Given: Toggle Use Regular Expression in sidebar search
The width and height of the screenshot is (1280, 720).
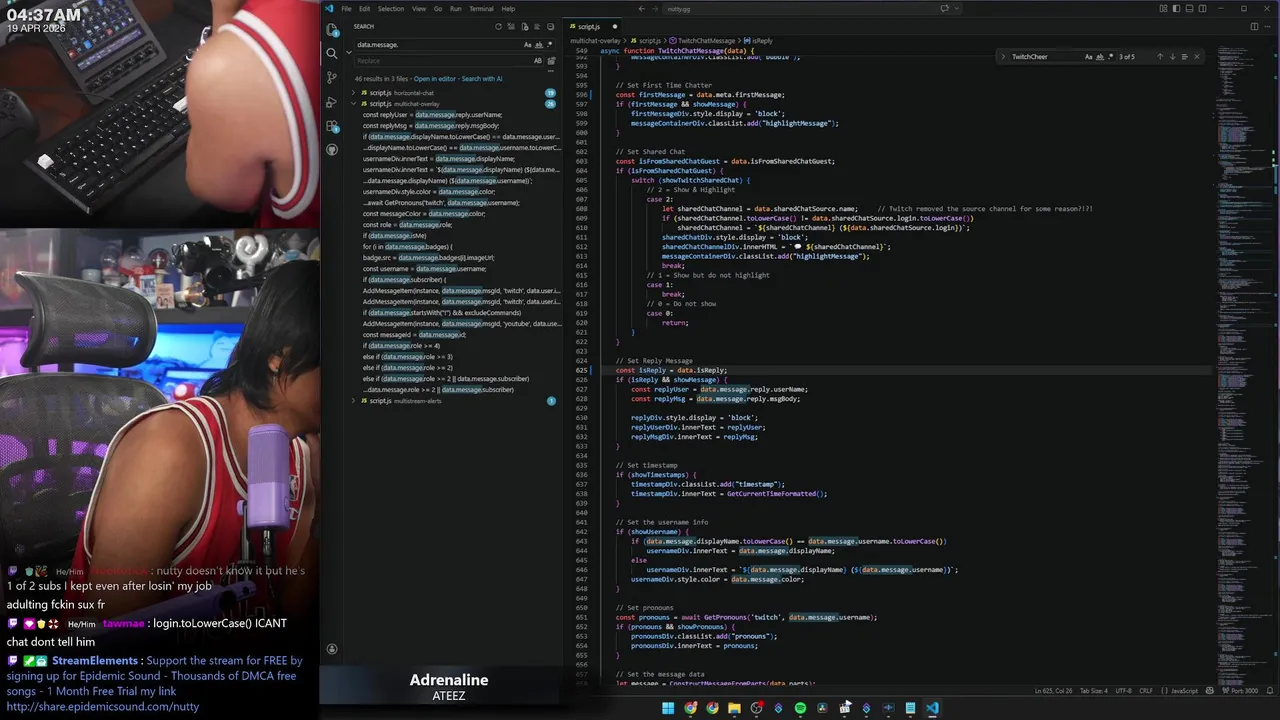Looking at the screenshot, I should (549, 45).
